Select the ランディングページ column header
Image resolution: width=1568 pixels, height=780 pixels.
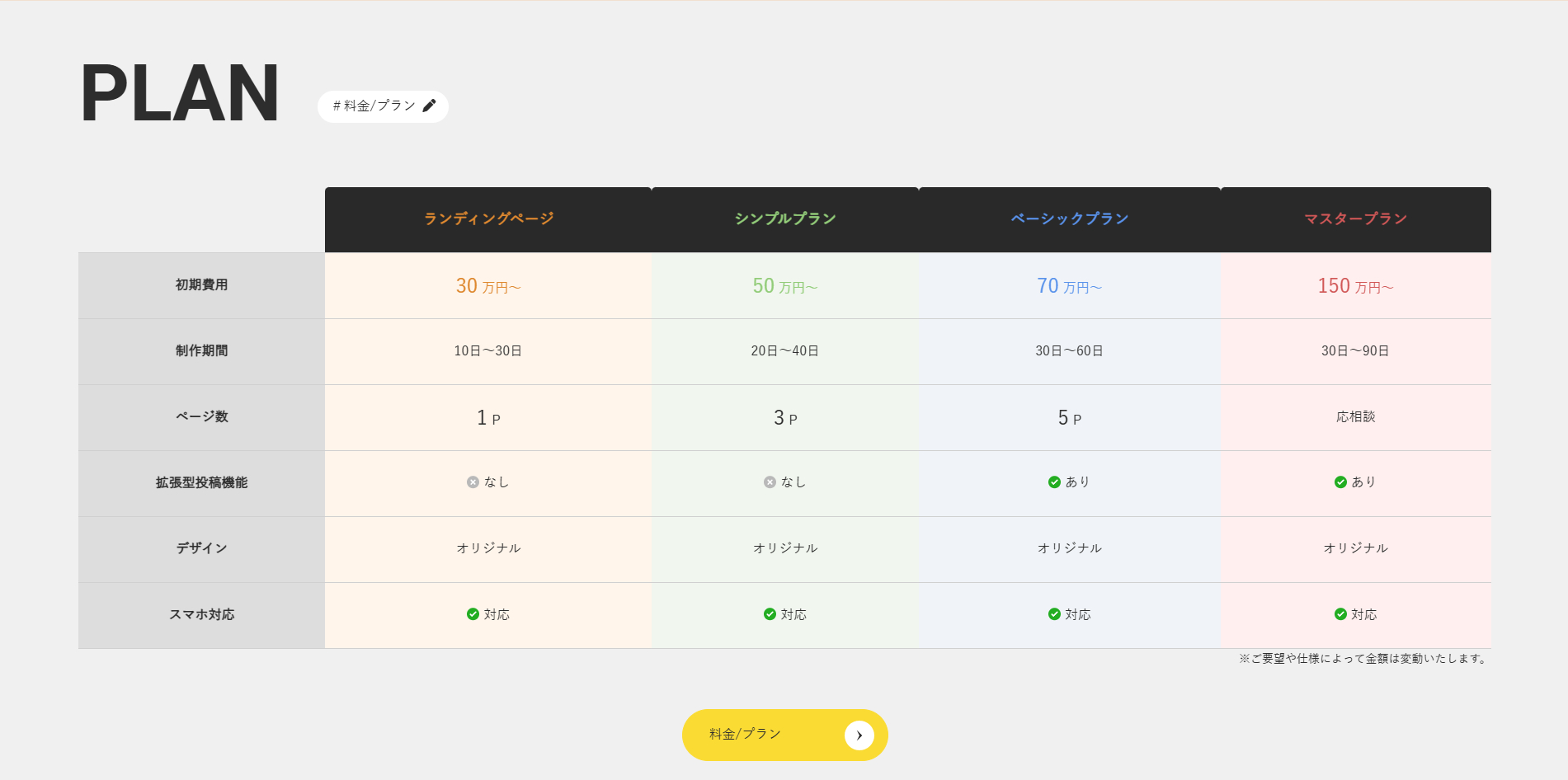click(488, 219)
